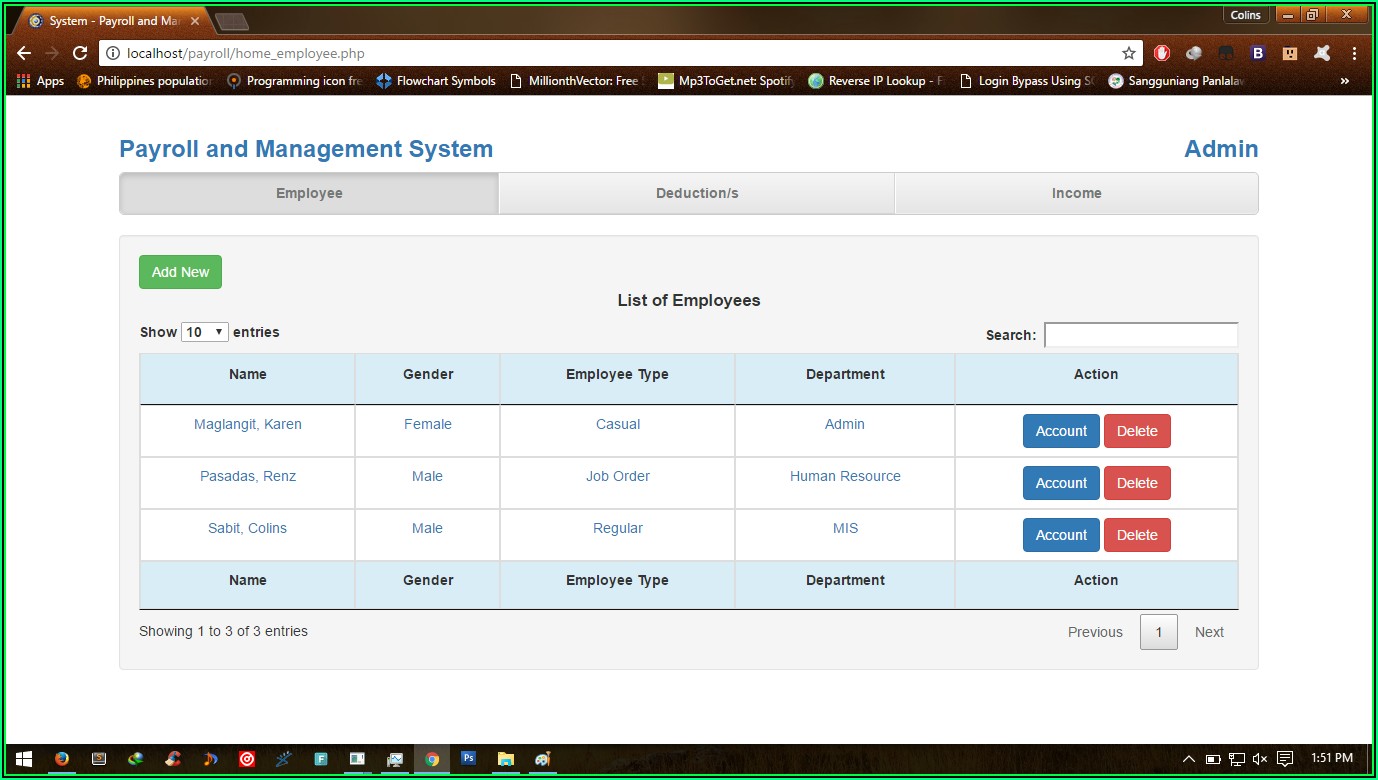Viewport: 1378px width, 780px height.
Task: Click the Add New button
Action: click(180, 272)
